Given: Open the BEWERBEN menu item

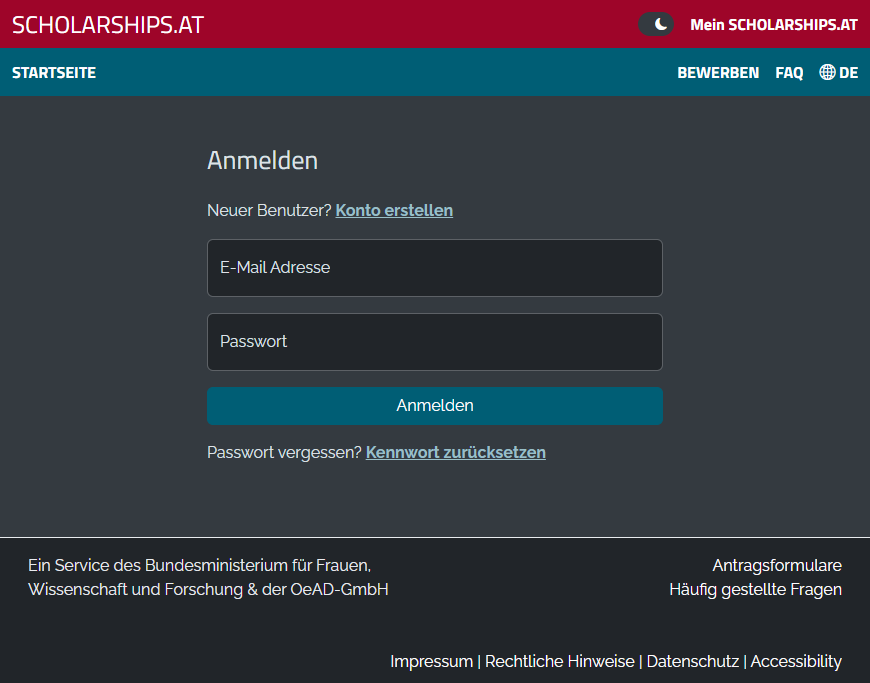Looking at the screenshot, I should pos(718,72).
